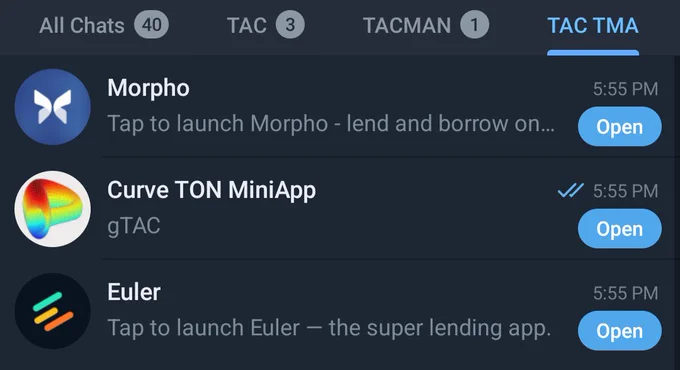Open the Euler chat title
Image resolution: width=680 pixels, height=370 pixels.
coord(134,292)
